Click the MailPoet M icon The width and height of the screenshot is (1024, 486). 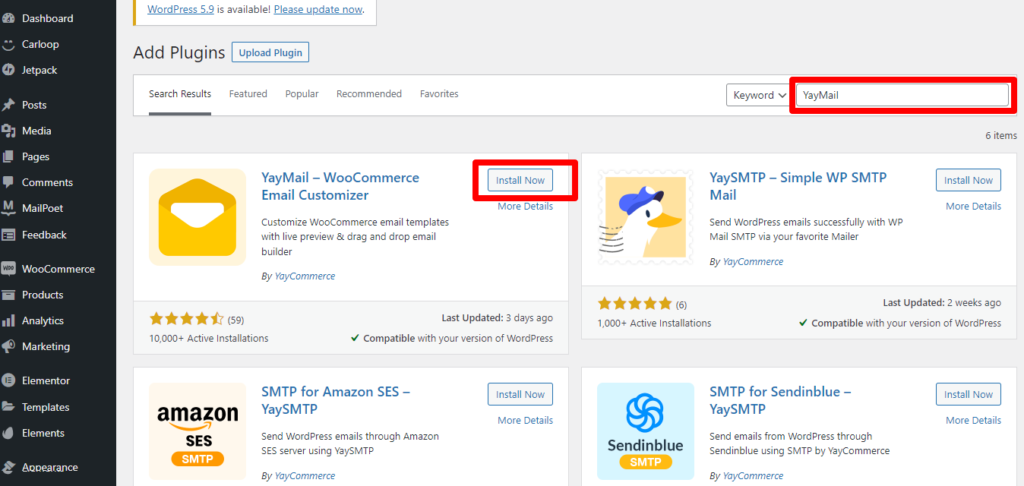[8, 208]
